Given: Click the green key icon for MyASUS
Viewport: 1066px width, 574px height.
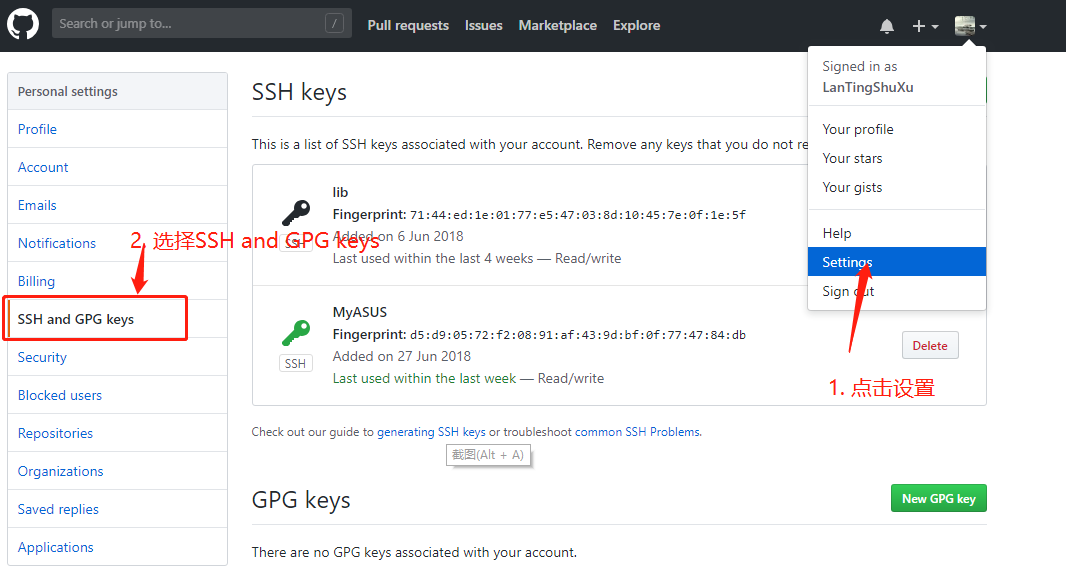Looking at the screenshot, I should 296,333.
